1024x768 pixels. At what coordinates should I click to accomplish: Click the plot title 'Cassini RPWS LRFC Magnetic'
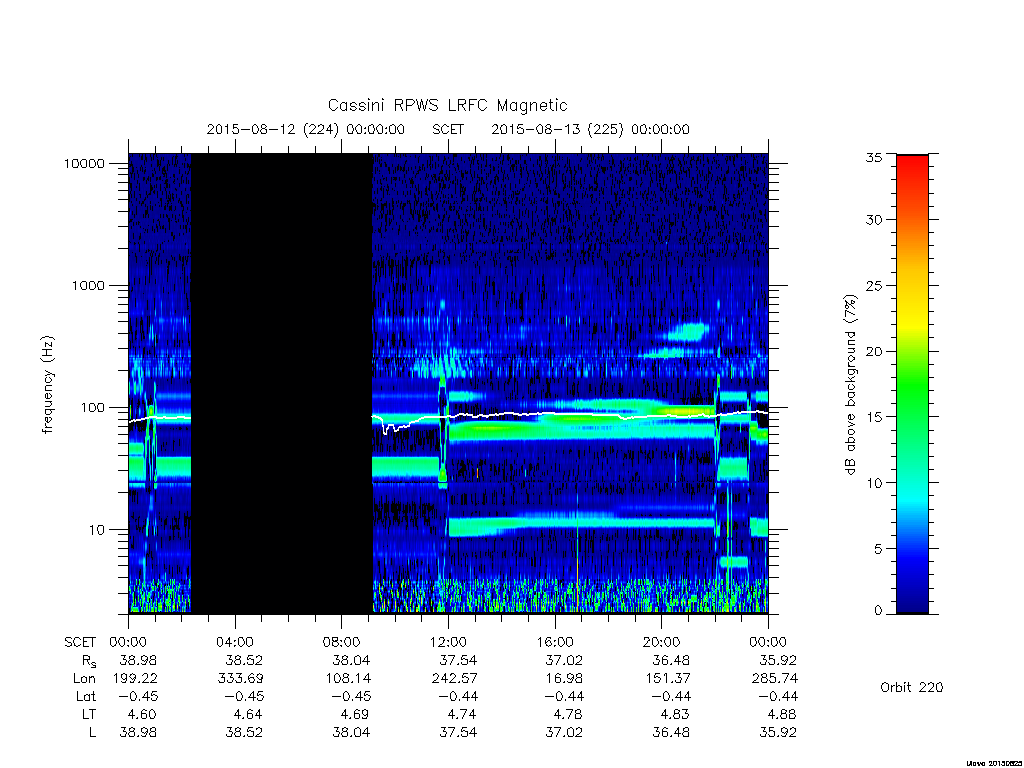coord(447,106)
